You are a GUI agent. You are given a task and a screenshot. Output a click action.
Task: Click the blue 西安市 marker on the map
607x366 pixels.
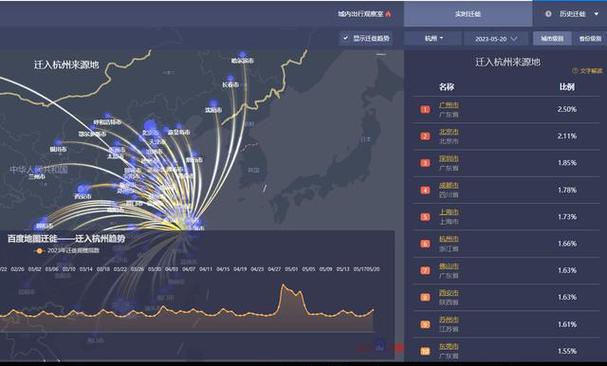tap(82, 189)
